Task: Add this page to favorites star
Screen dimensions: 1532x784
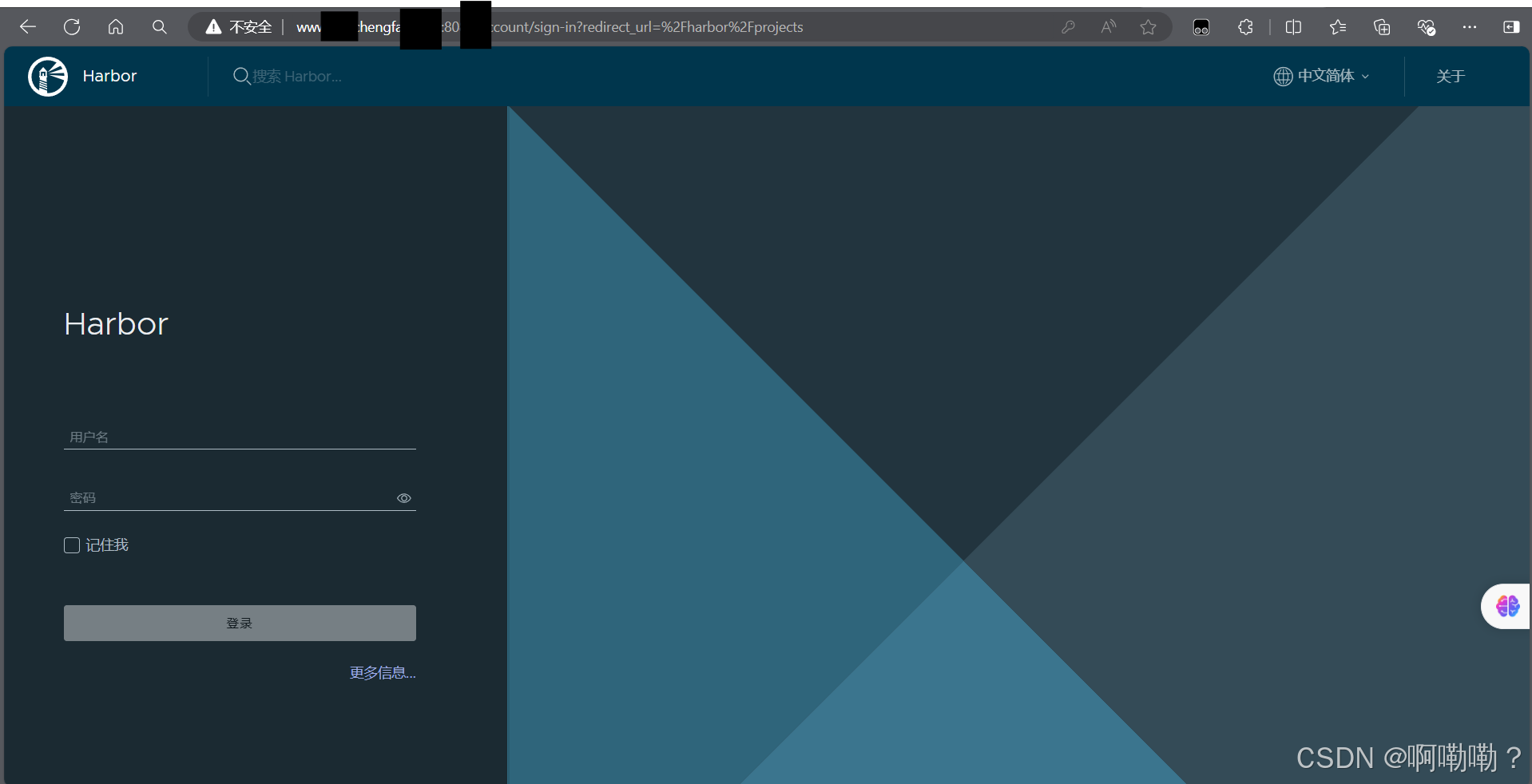Action: click(1148, 27)
